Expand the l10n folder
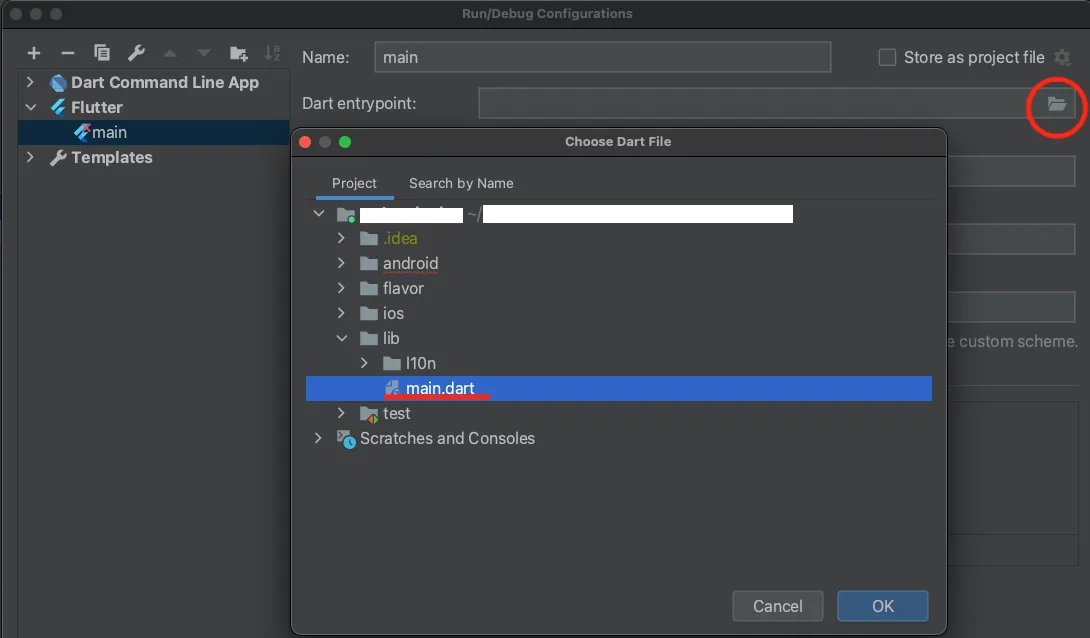1090x638 pixels. point(364,363)
